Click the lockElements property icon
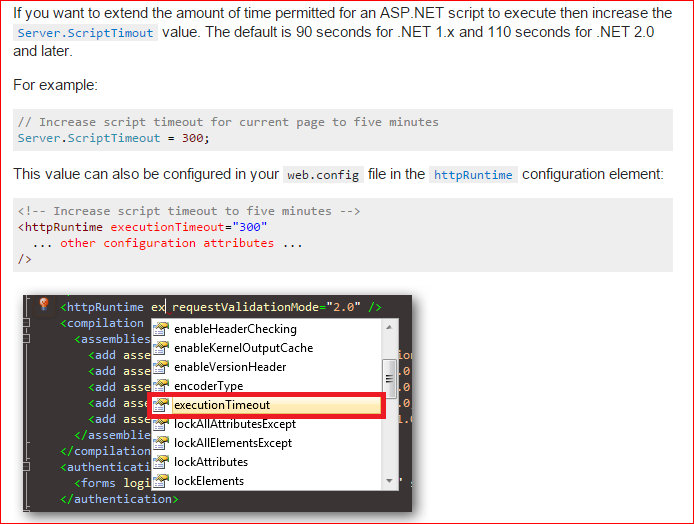This screenshot has width=694, height=524. tap(161, 481)
